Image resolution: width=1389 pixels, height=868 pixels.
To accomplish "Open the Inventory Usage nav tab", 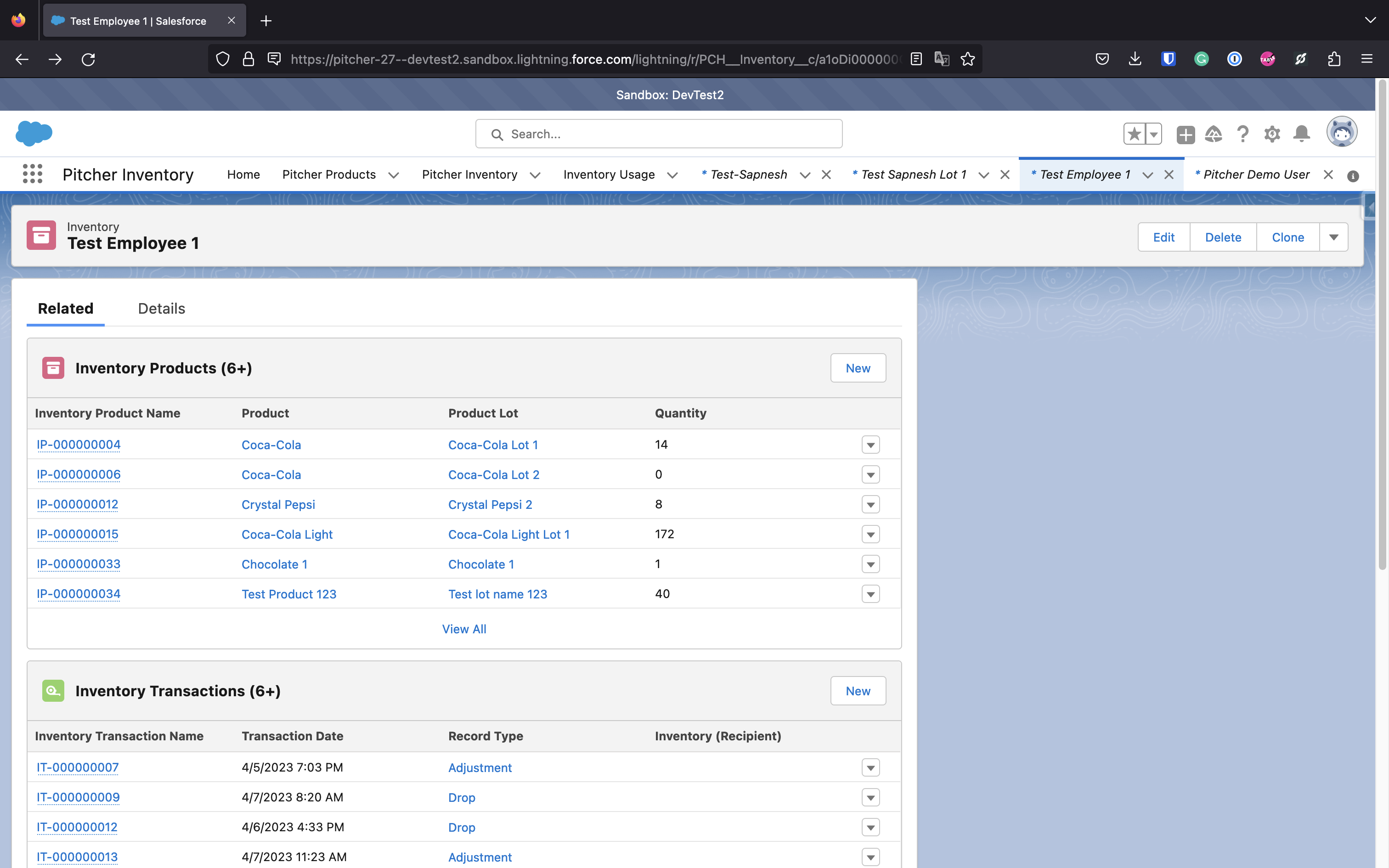I will [609, 175].
